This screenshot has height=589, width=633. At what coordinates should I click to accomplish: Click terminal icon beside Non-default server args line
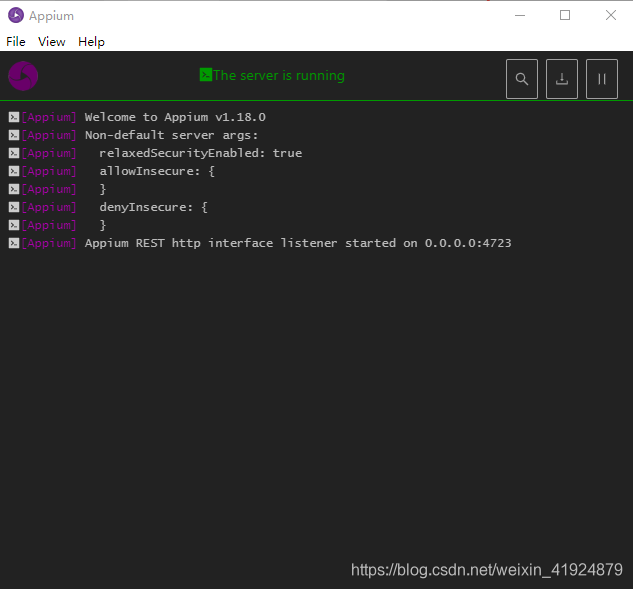[x=14, y=135]
